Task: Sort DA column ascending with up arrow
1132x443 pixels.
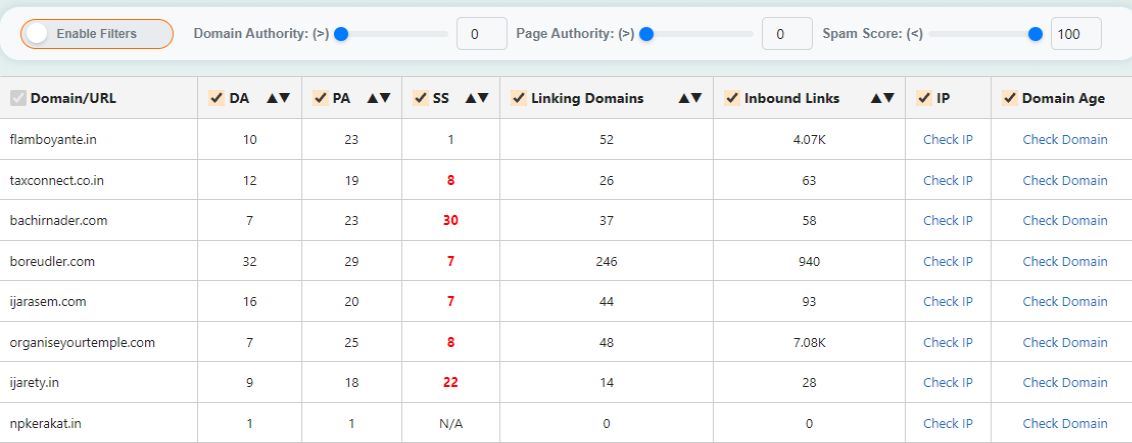Action: pos(272,98)
